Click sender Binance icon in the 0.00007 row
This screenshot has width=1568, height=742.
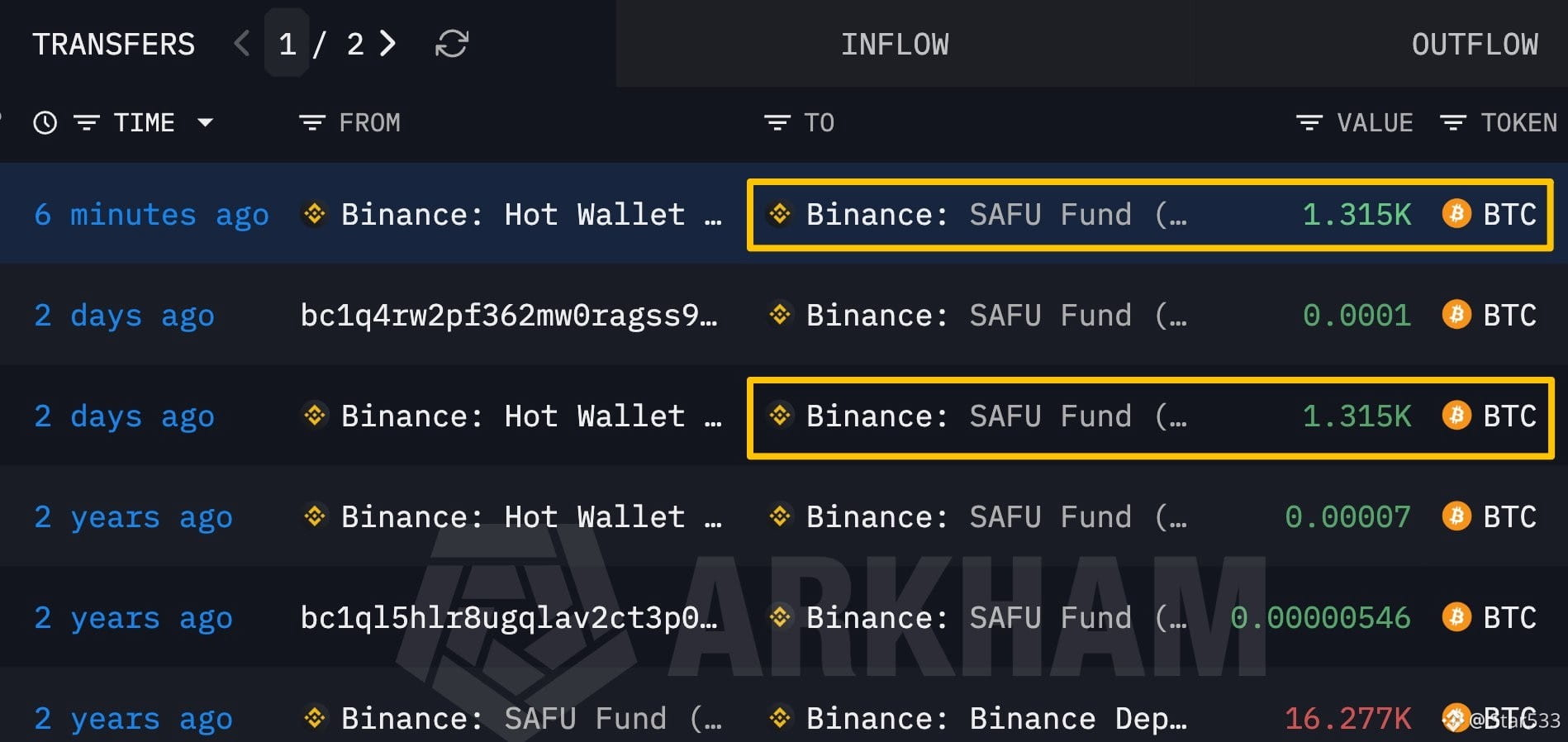[x=315, y=516]
